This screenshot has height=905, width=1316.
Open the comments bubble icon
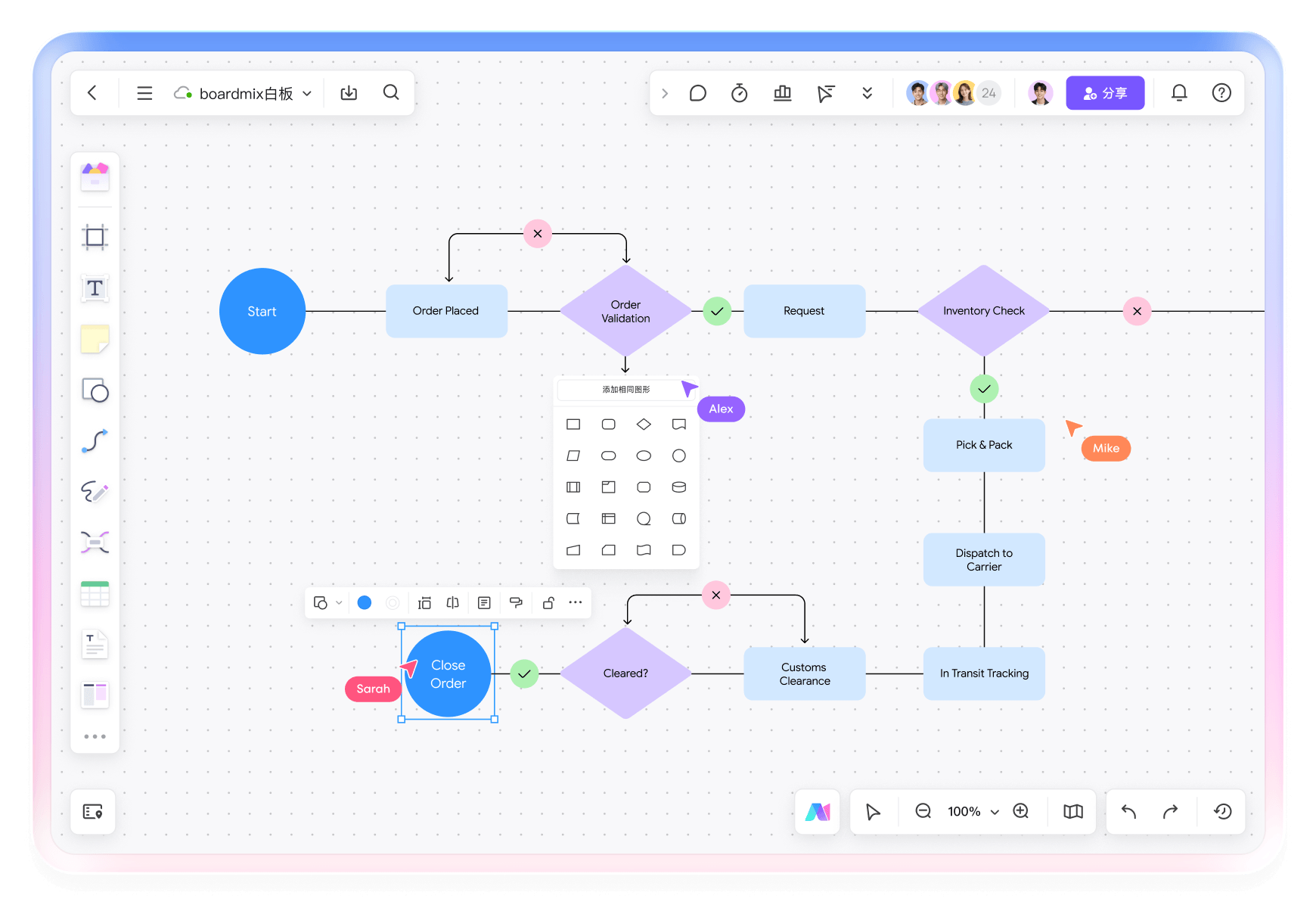(697, 93)
